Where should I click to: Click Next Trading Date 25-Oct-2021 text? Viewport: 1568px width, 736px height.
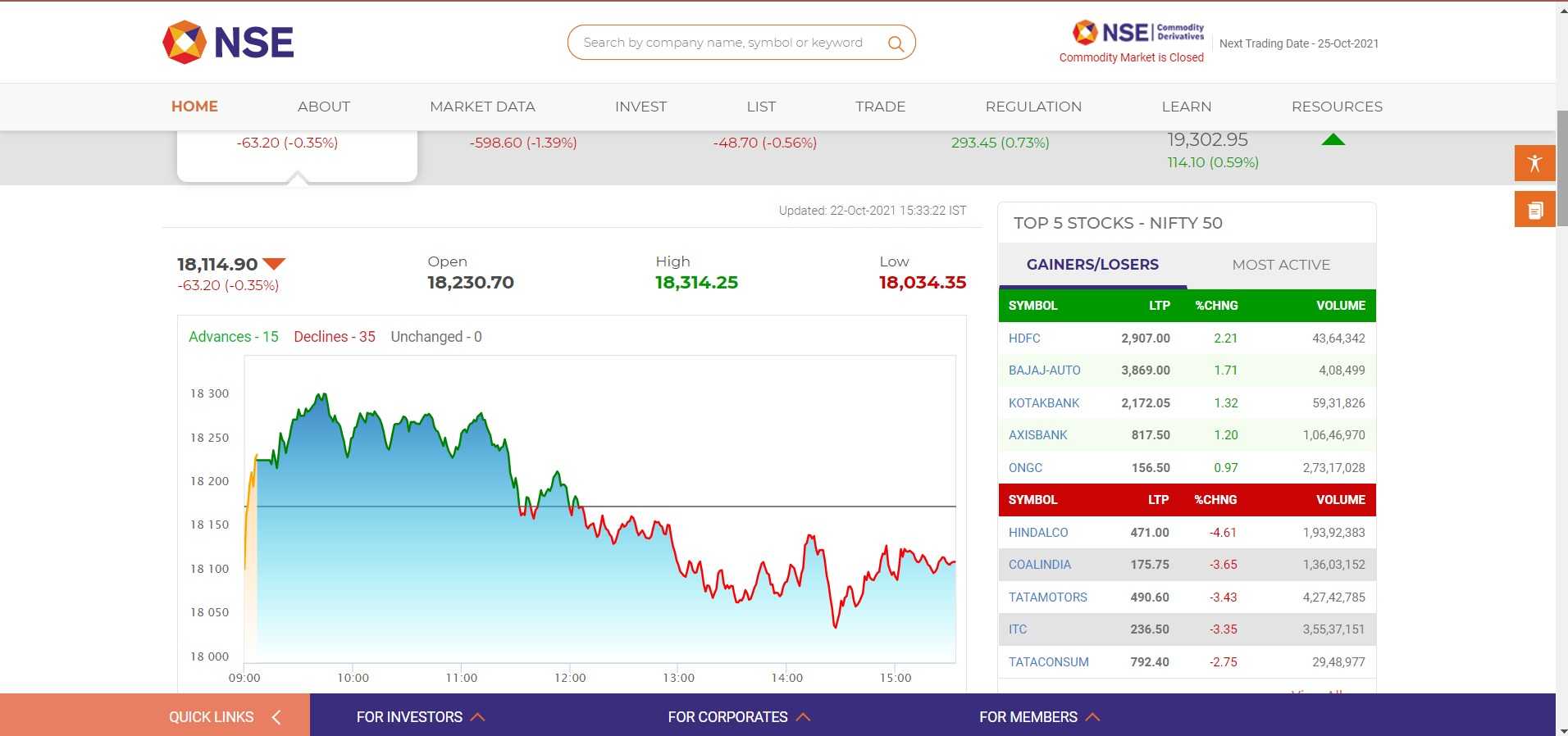click(1298, 43)
